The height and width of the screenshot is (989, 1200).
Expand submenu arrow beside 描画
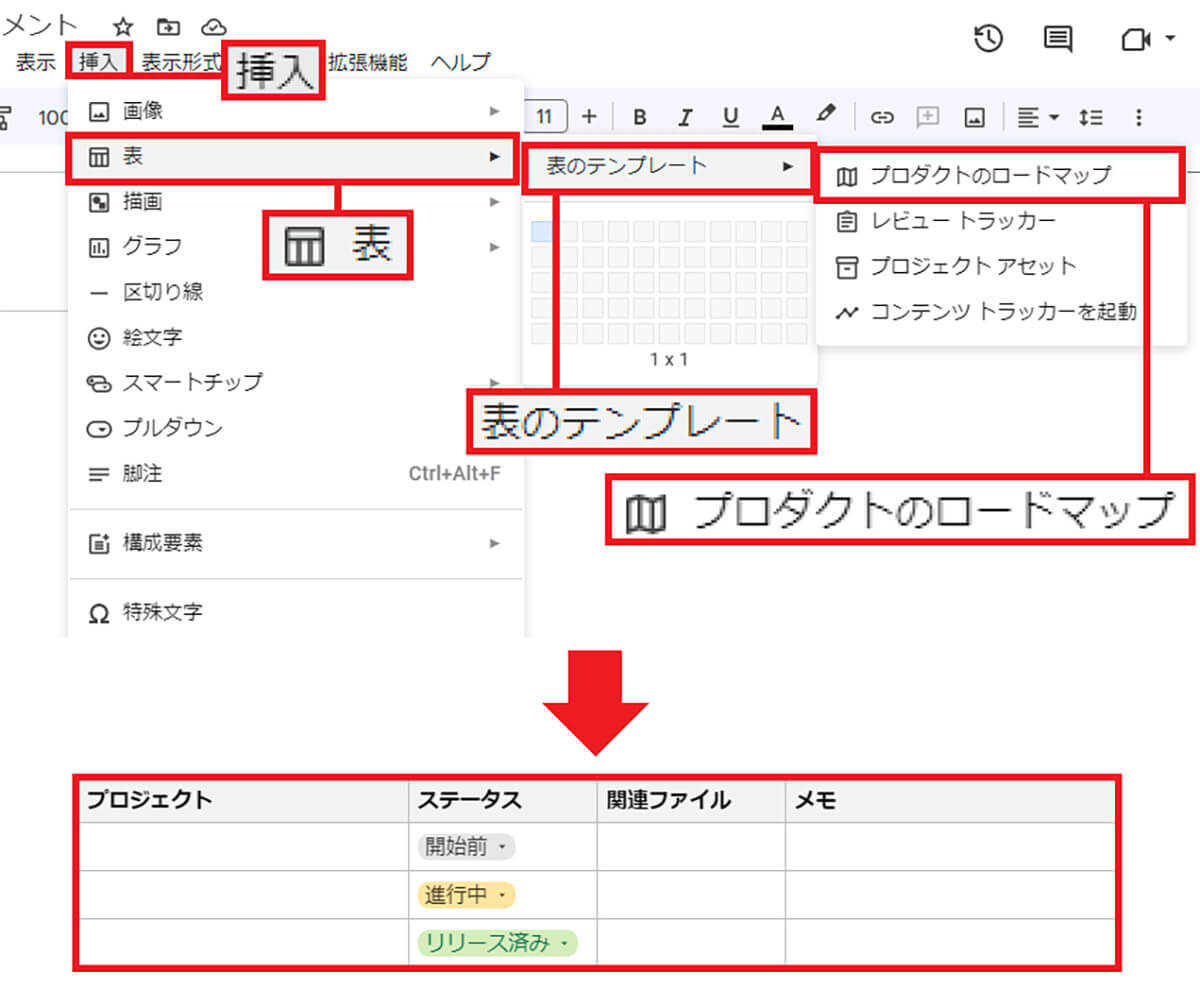click(494, 202)
